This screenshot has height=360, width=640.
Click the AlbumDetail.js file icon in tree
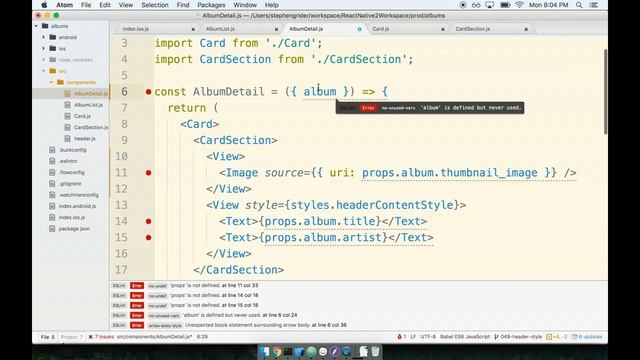pyautogui.click(x=67, y=93)
